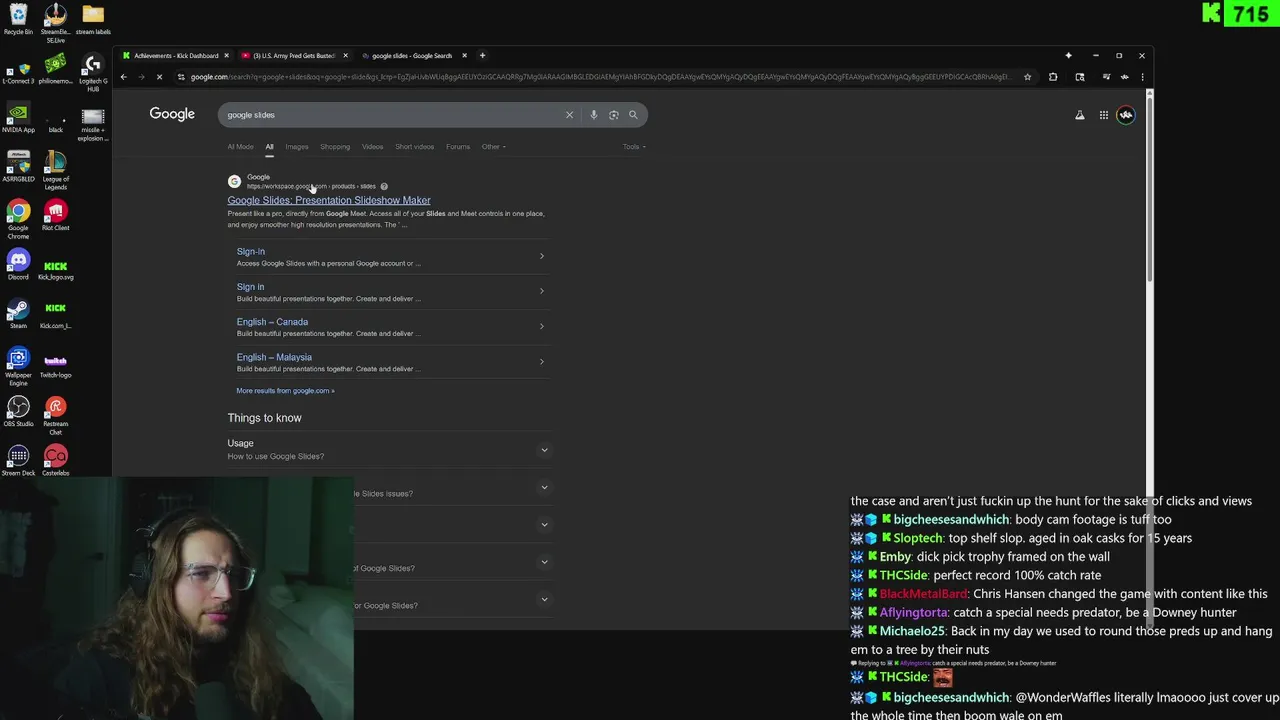Launch Wallpaper Engine from the desktop
The image size is (1280, 720).
tap(18, 366)
